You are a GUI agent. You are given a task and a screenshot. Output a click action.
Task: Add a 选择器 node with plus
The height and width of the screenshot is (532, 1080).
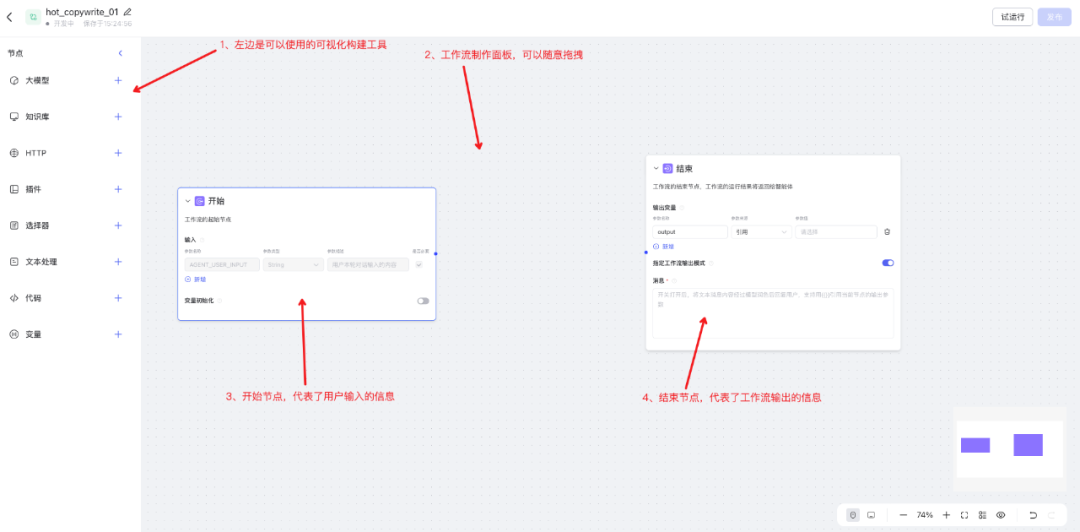point(118,225)
